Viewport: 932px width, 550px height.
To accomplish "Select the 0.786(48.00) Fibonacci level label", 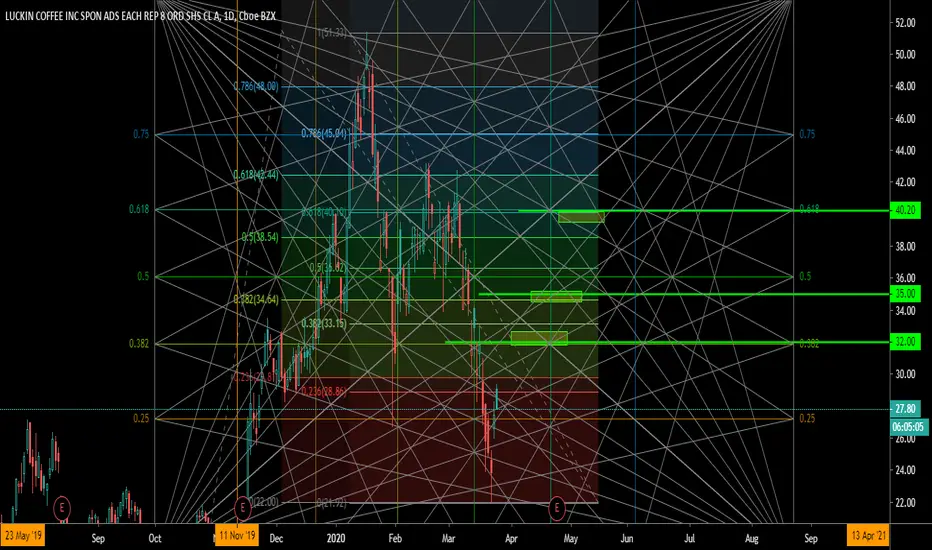I will (x=256, y=86).
